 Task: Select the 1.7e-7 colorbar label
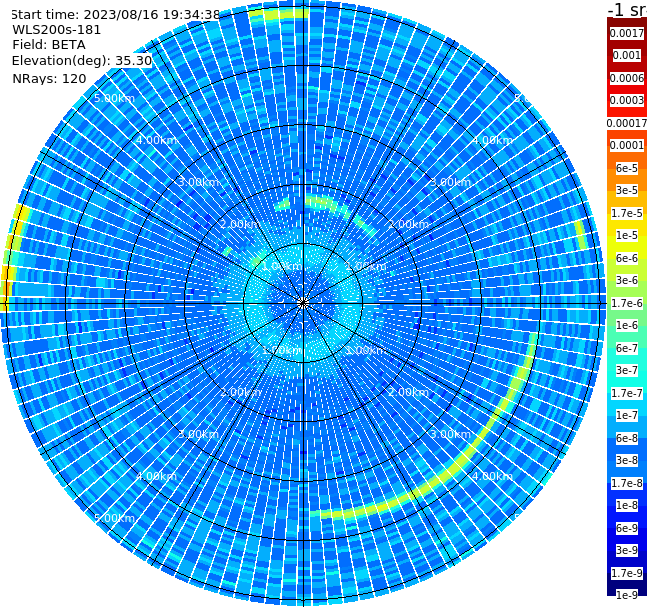(627, 393)
